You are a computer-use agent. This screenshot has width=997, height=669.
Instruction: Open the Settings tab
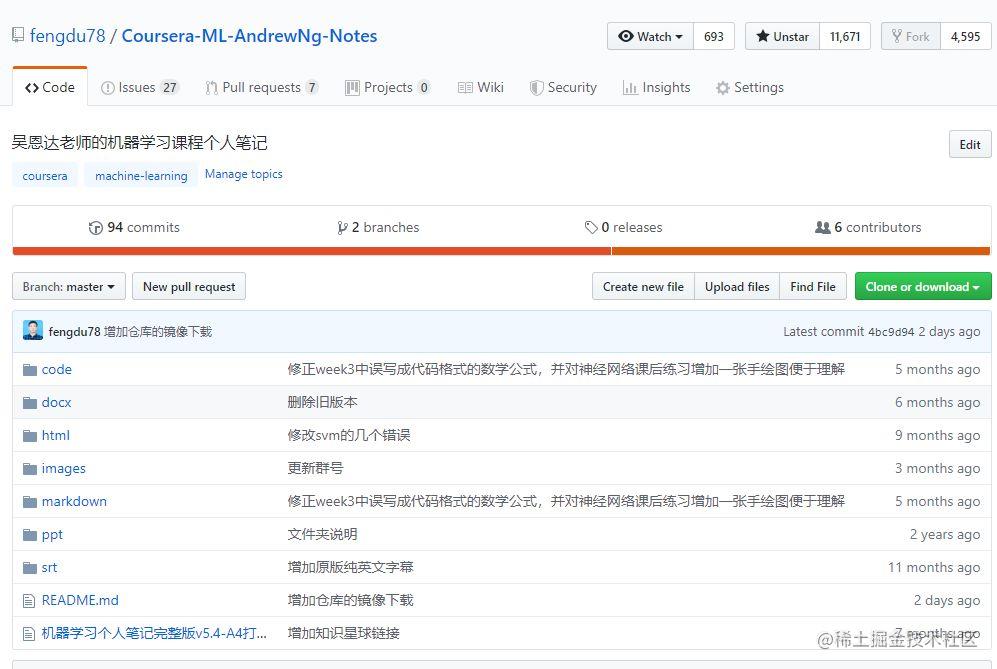pos(749,87)
